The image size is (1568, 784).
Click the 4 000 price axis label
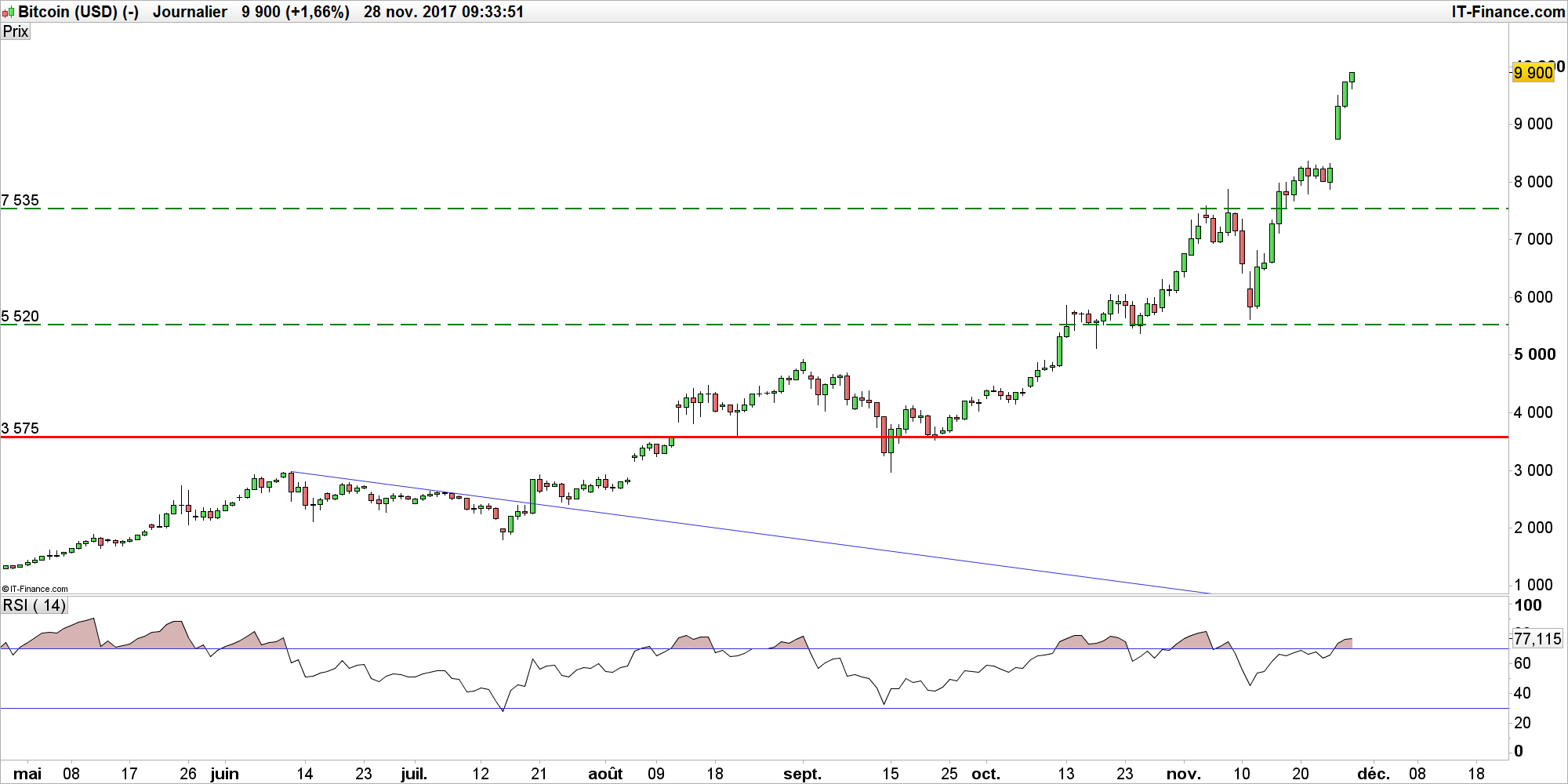tap(1533, 412)
